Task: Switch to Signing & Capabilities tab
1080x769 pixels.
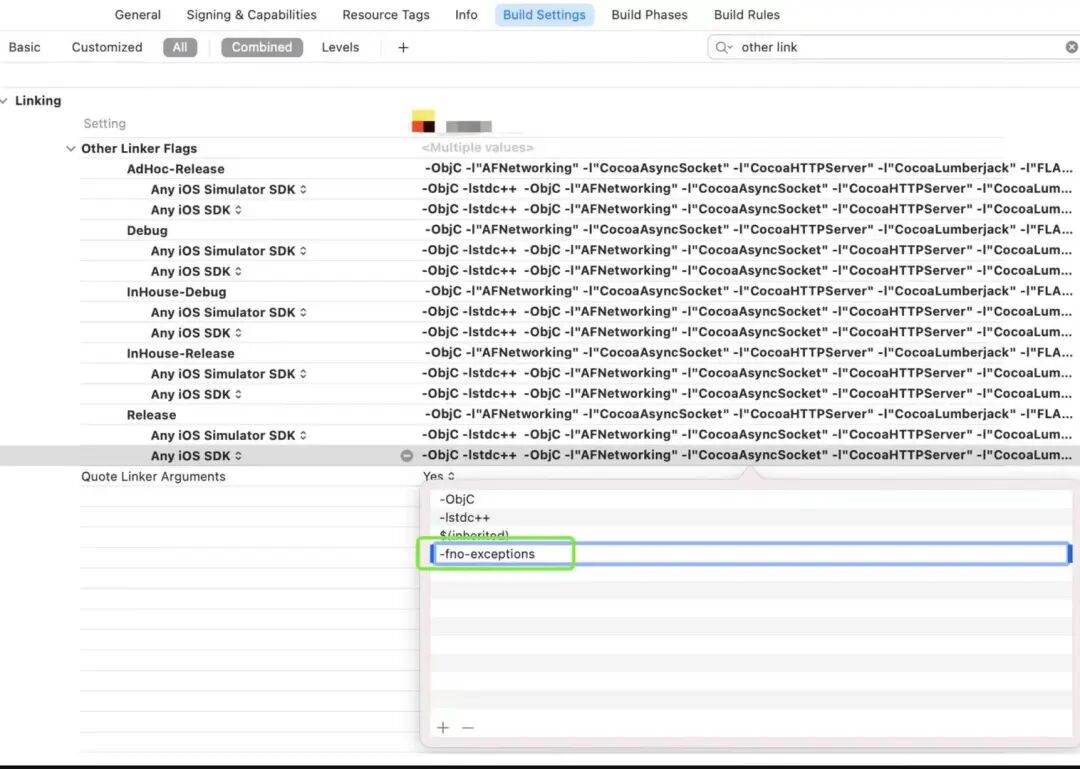Action: (251, 14)
